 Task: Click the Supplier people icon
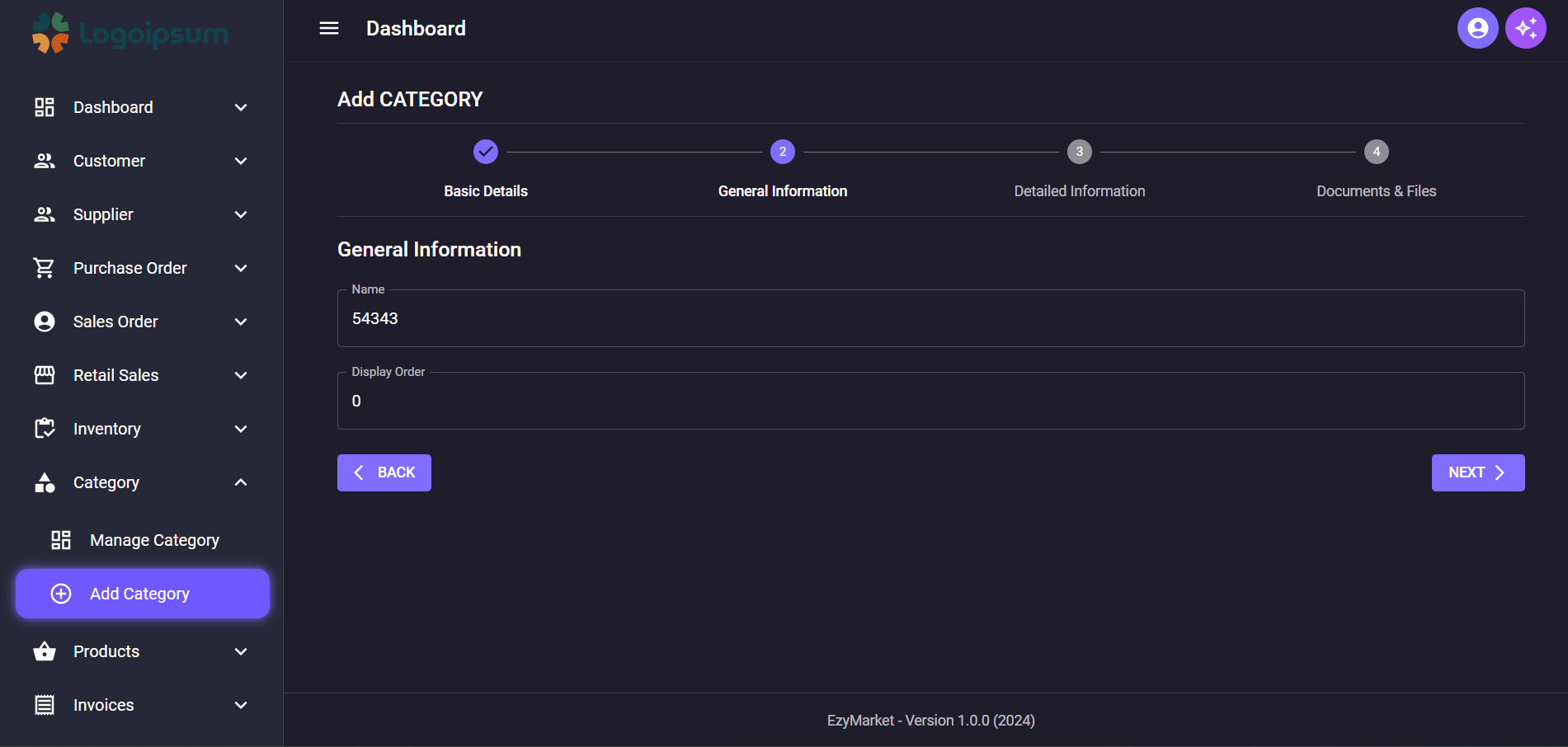[x=45, y=214]
